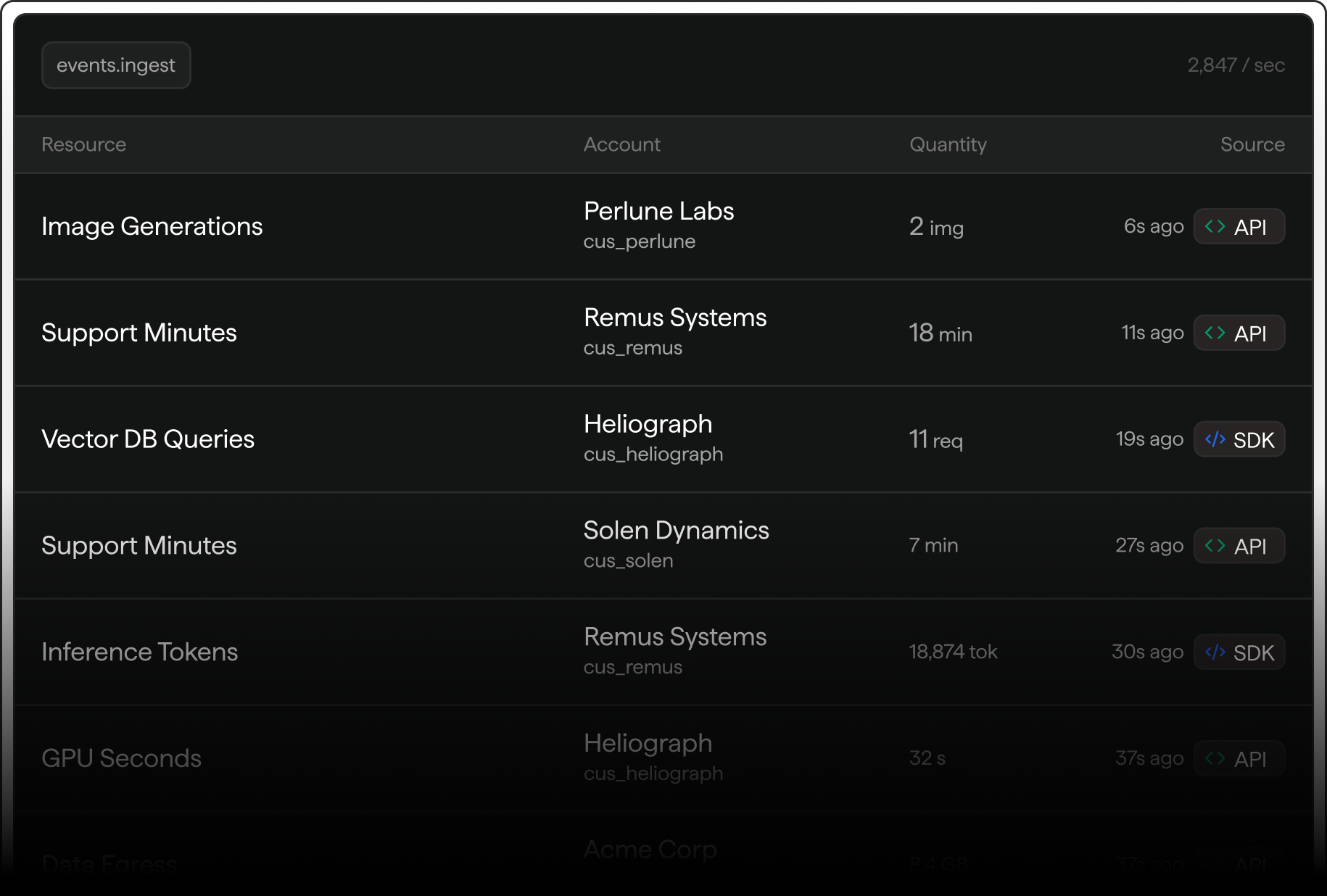
Task: Click the Source column header
Action: pos(1252,144)
